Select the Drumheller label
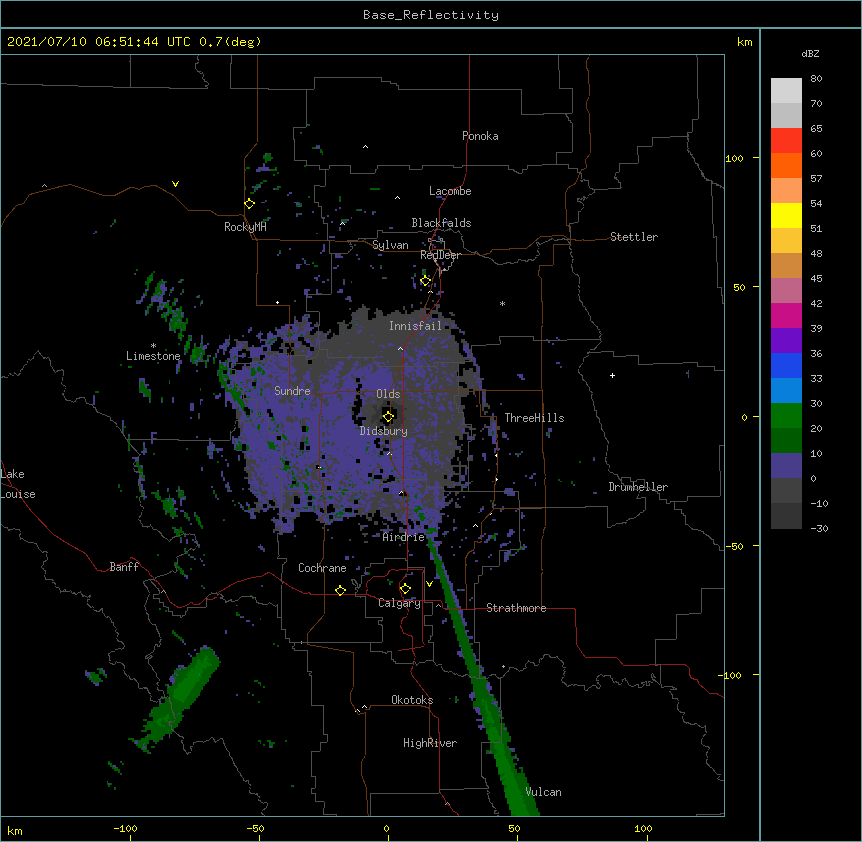This screenshot has width=862, height=842. pos(638,487)
